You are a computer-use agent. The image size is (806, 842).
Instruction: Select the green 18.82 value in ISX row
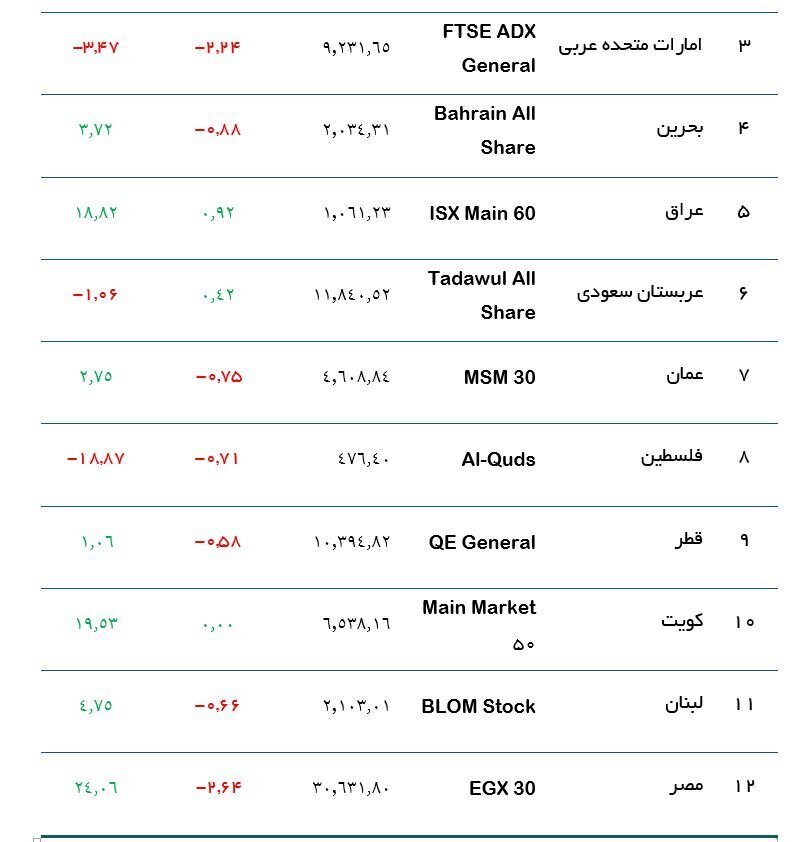(x=96, y=213)
